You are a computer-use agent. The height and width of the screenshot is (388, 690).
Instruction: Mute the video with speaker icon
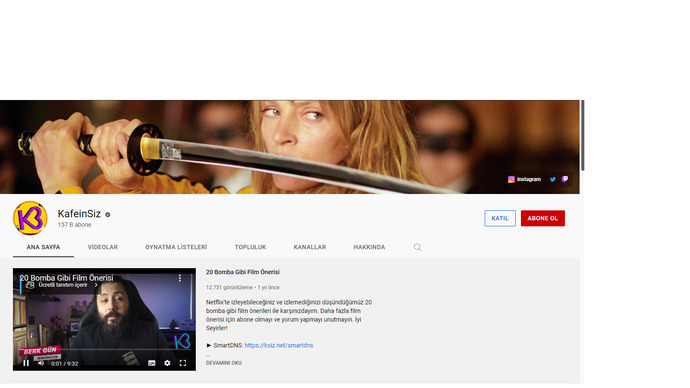tap(41, 363)
